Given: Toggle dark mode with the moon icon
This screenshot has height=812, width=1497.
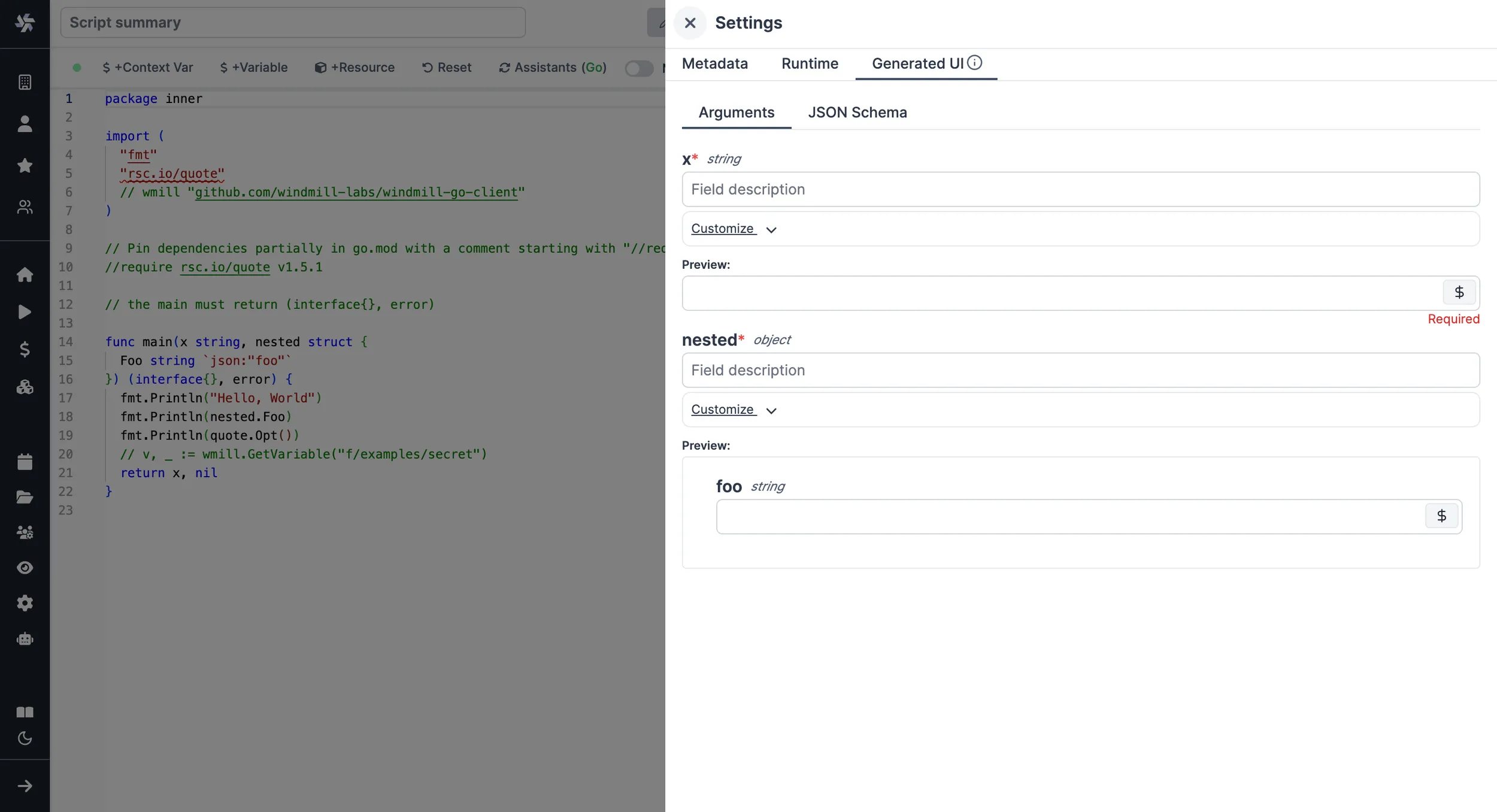Looking at the screenshot, I should pos(25,738).
